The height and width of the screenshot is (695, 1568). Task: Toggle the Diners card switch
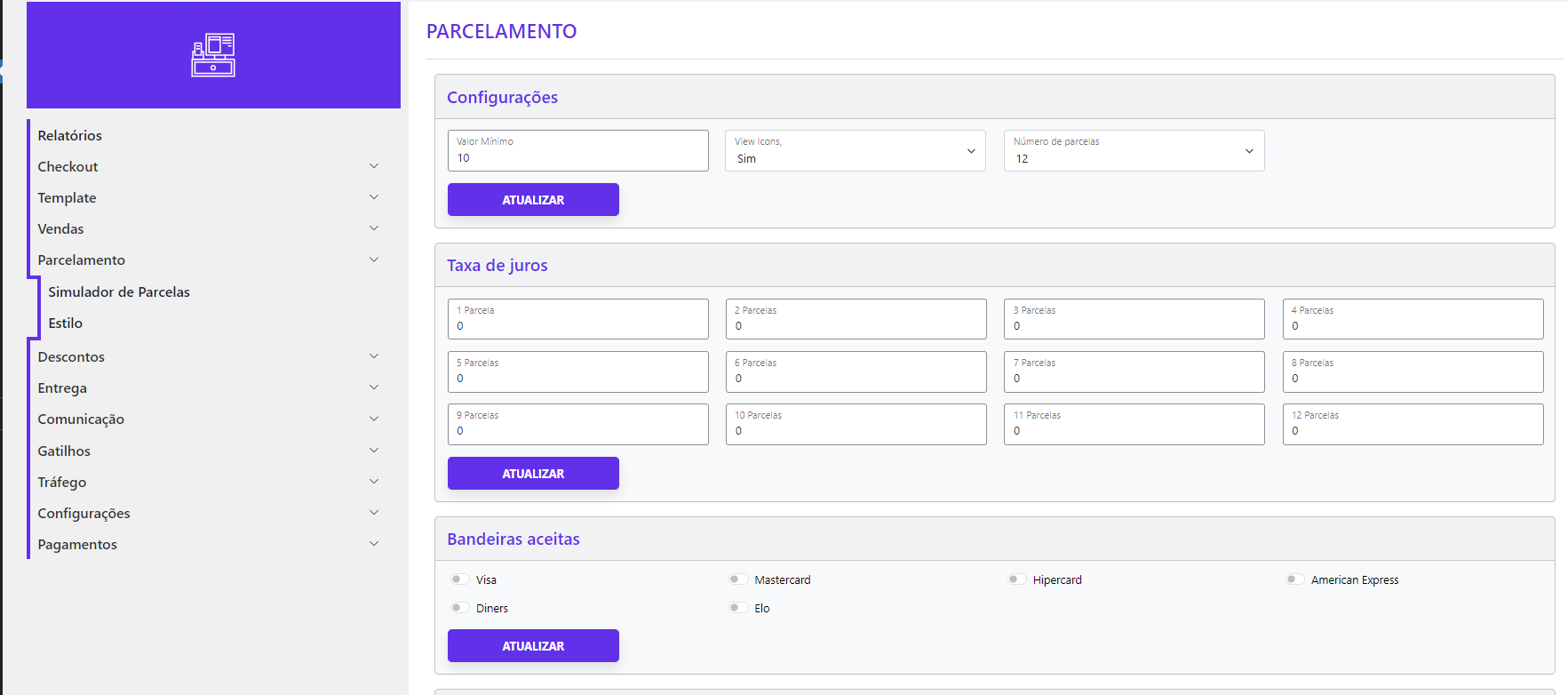tap(459, 608)
